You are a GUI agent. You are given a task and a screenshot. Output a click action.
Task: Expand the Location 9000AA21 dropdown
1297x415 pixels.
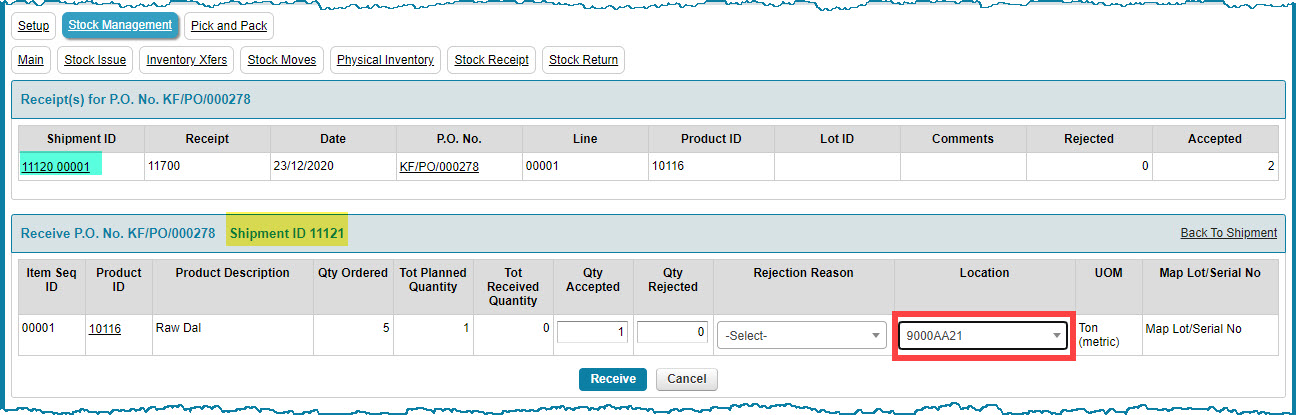tap(984, 336)
